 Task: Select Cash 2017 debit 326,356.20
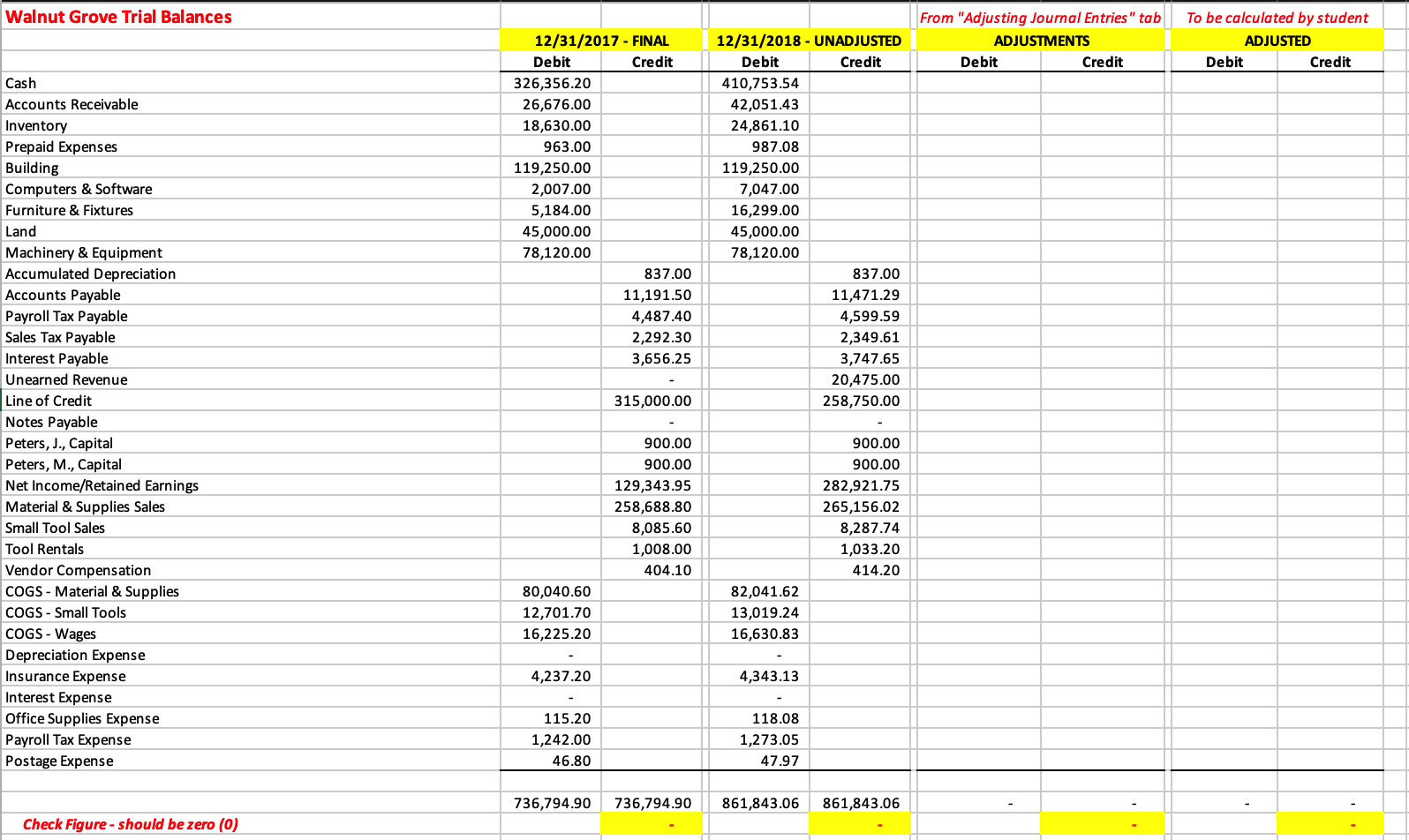551,83
